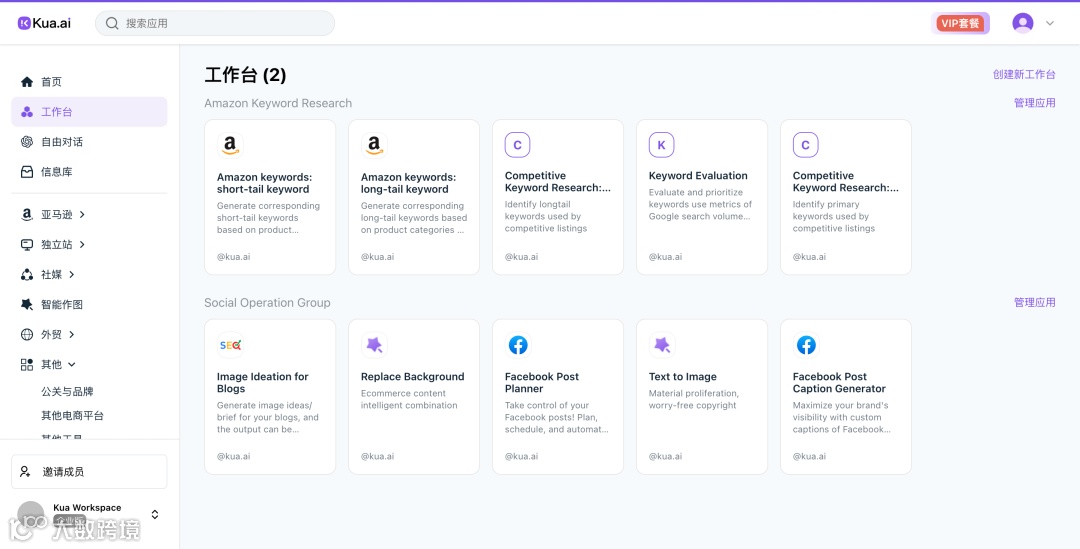Screen dimensions: 1080x549
Task: Open the 信息库 knowledge base
Action: pyautogui.click(x=56, y=172)
